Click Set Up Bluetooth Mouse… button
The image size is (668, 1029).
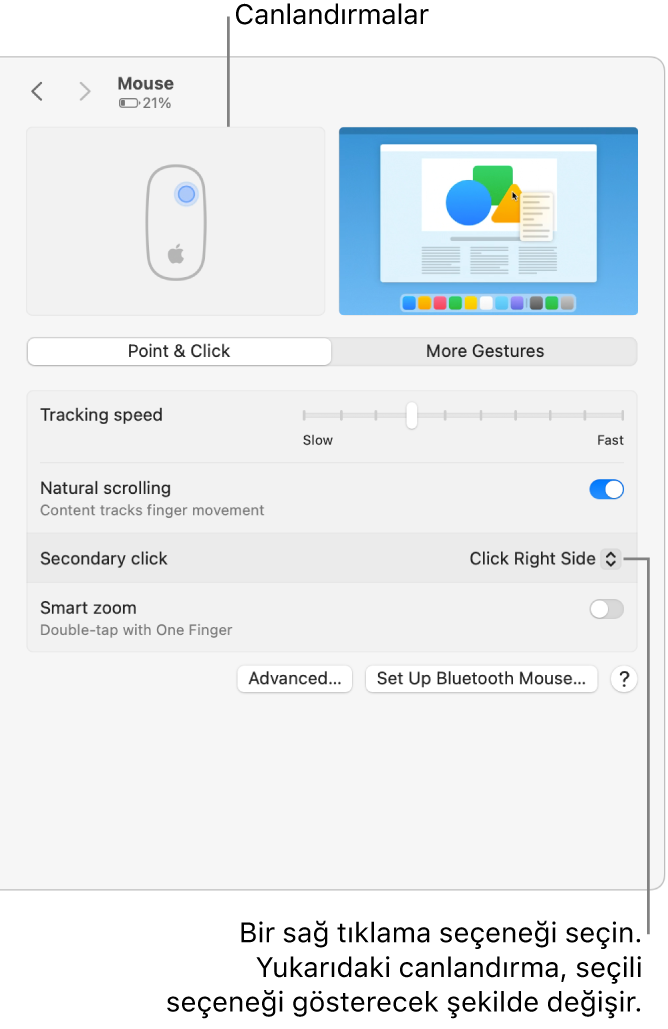tap(481, 679)
